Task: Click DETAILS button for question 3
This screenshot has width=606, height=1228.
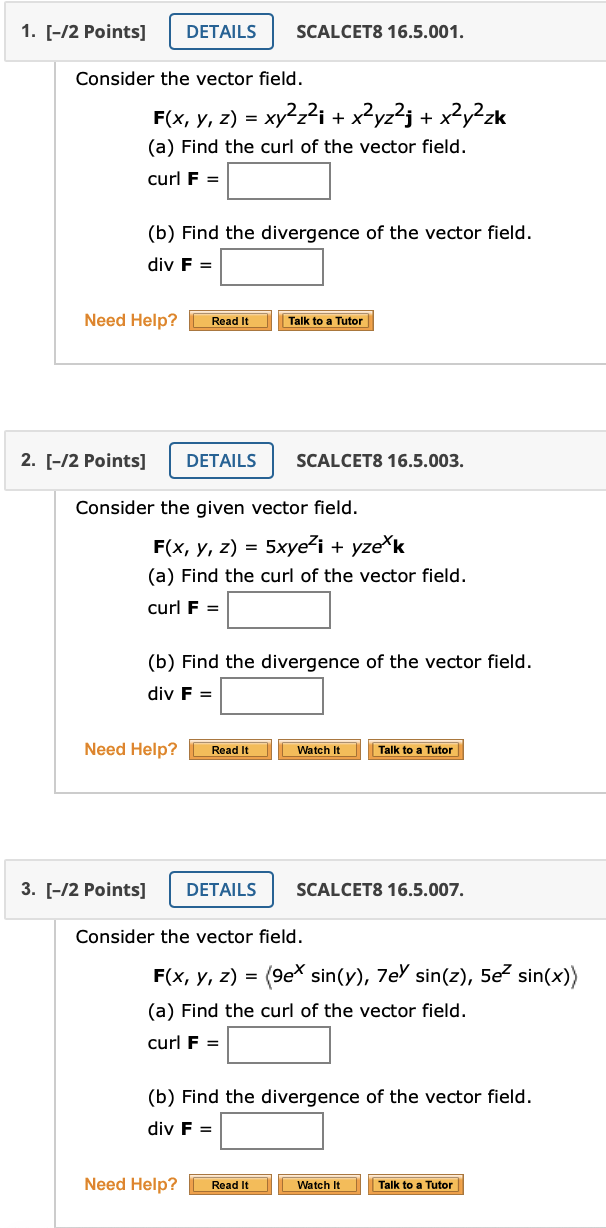Action: point(221,889)
